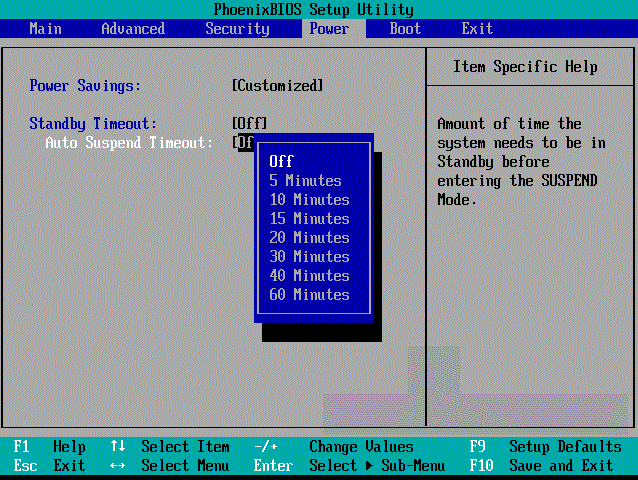Choose 20 Minutes in the popup
Screen dimensions: 638x480
309,238
